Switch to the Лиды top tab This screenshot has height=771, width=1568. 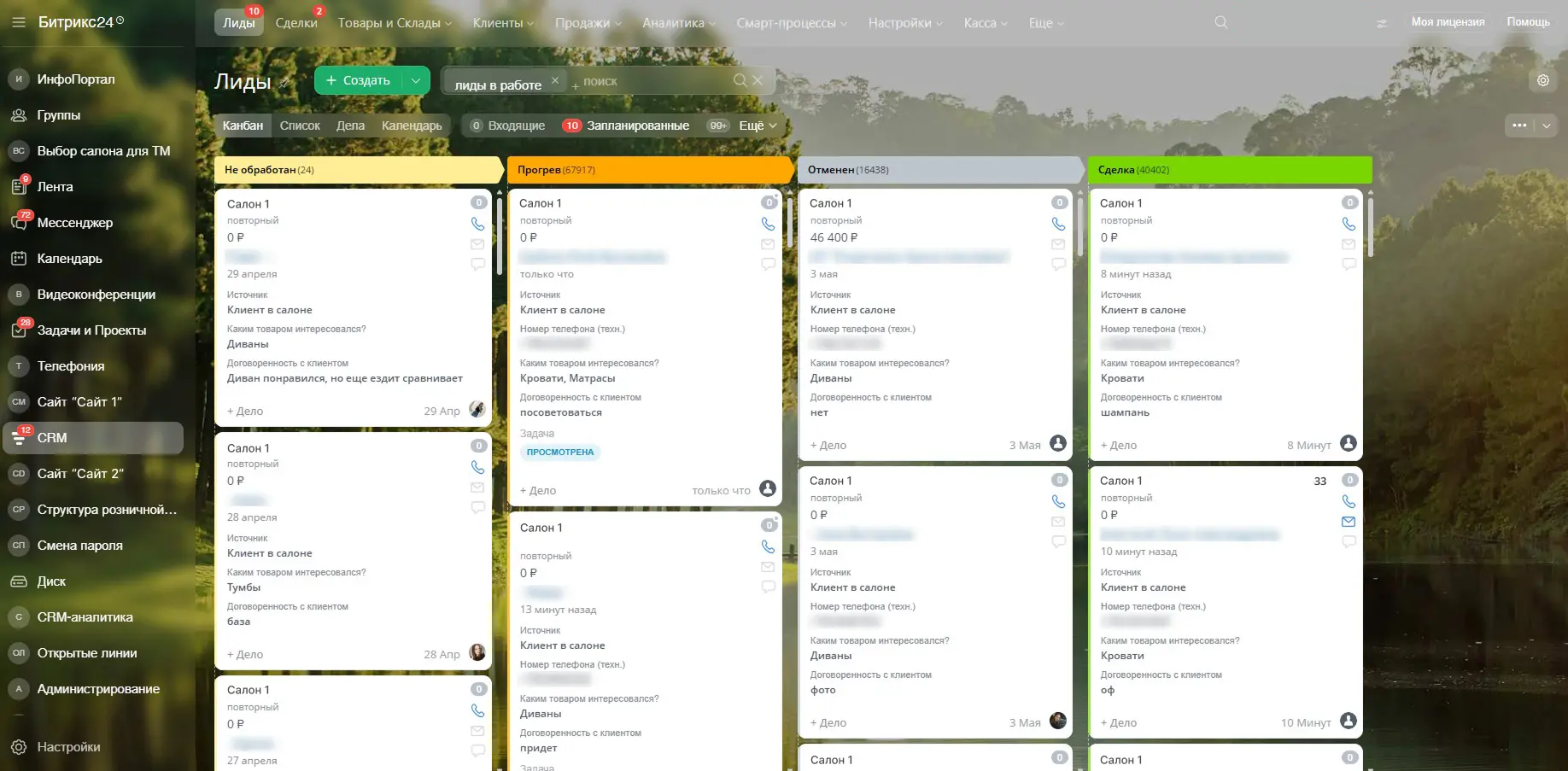239,23
